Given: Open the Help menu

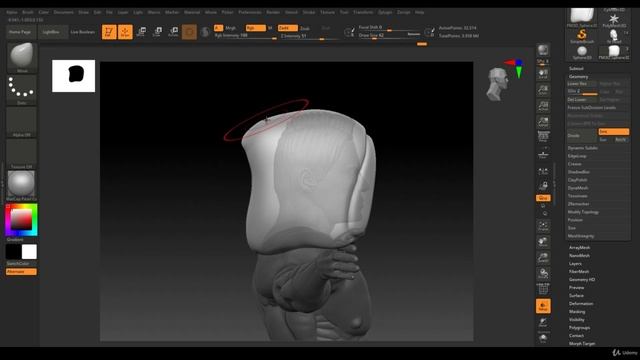Looking at the screenshot, I should click(x=419, y=12).
